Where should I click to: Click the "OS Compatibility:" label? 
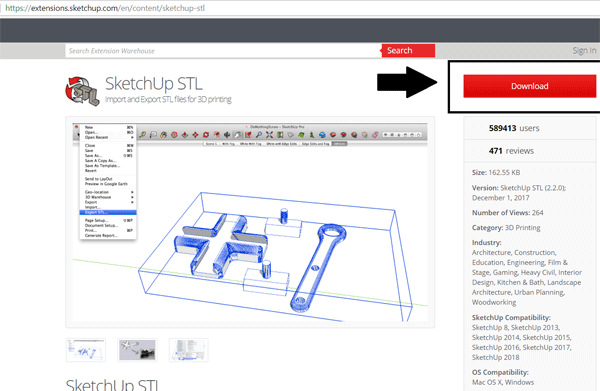[500, 372]
